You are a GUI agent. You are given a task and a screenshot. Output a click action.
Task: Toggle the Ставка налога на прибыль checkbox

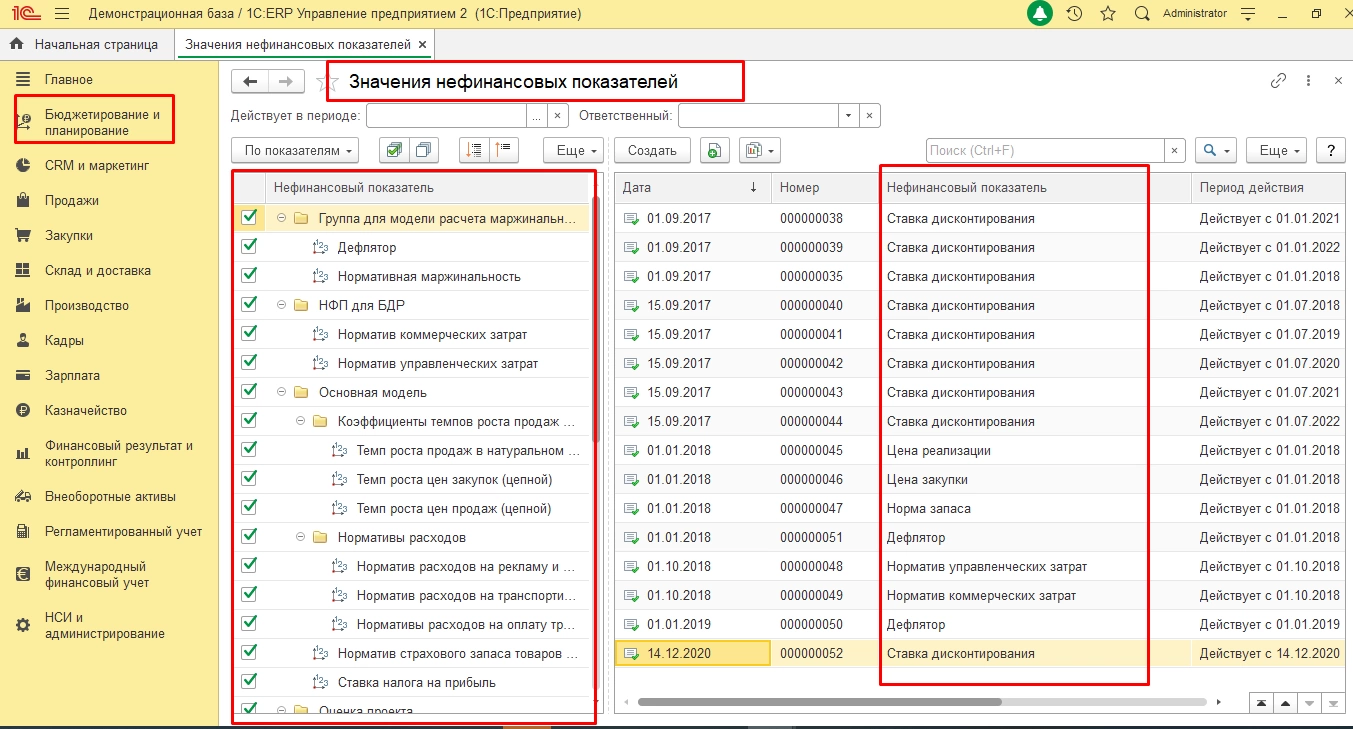coord(249,681)
